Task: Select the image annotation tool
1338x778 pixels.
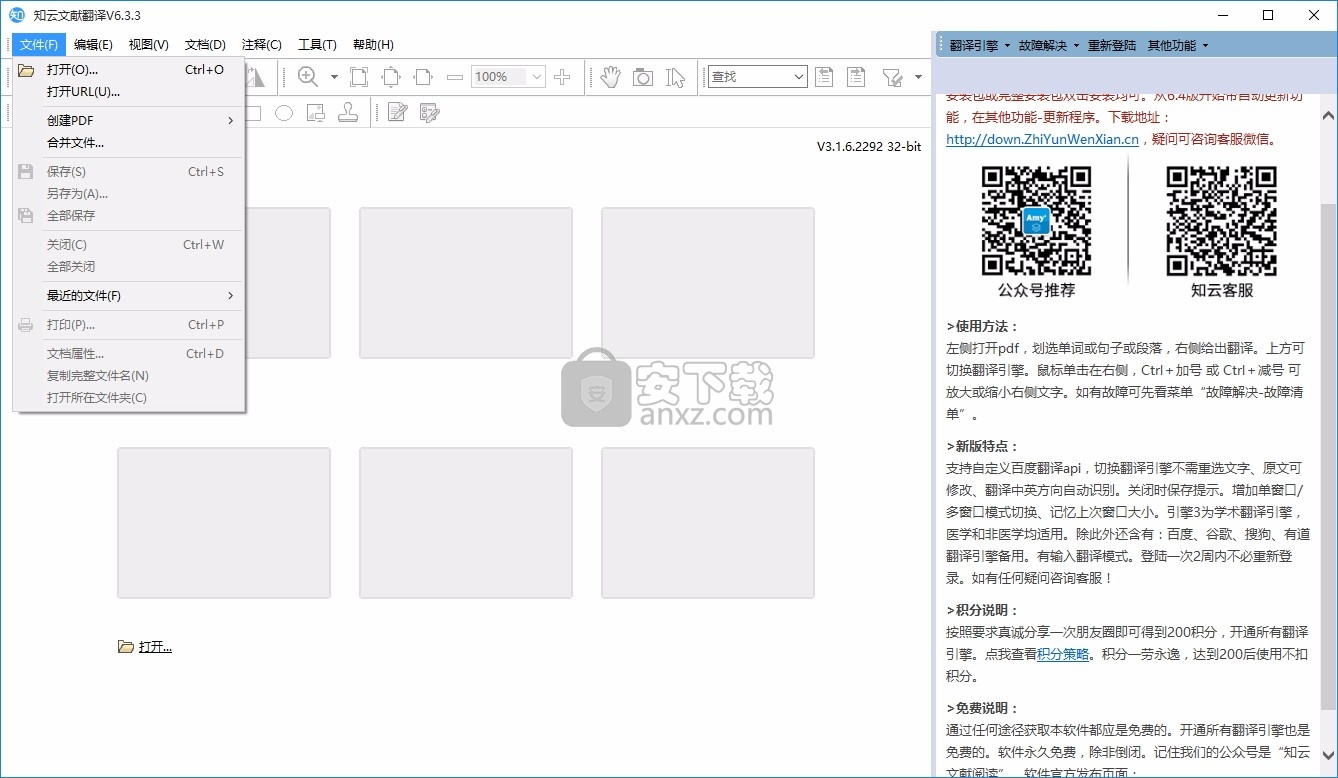Action: [315, 113]
